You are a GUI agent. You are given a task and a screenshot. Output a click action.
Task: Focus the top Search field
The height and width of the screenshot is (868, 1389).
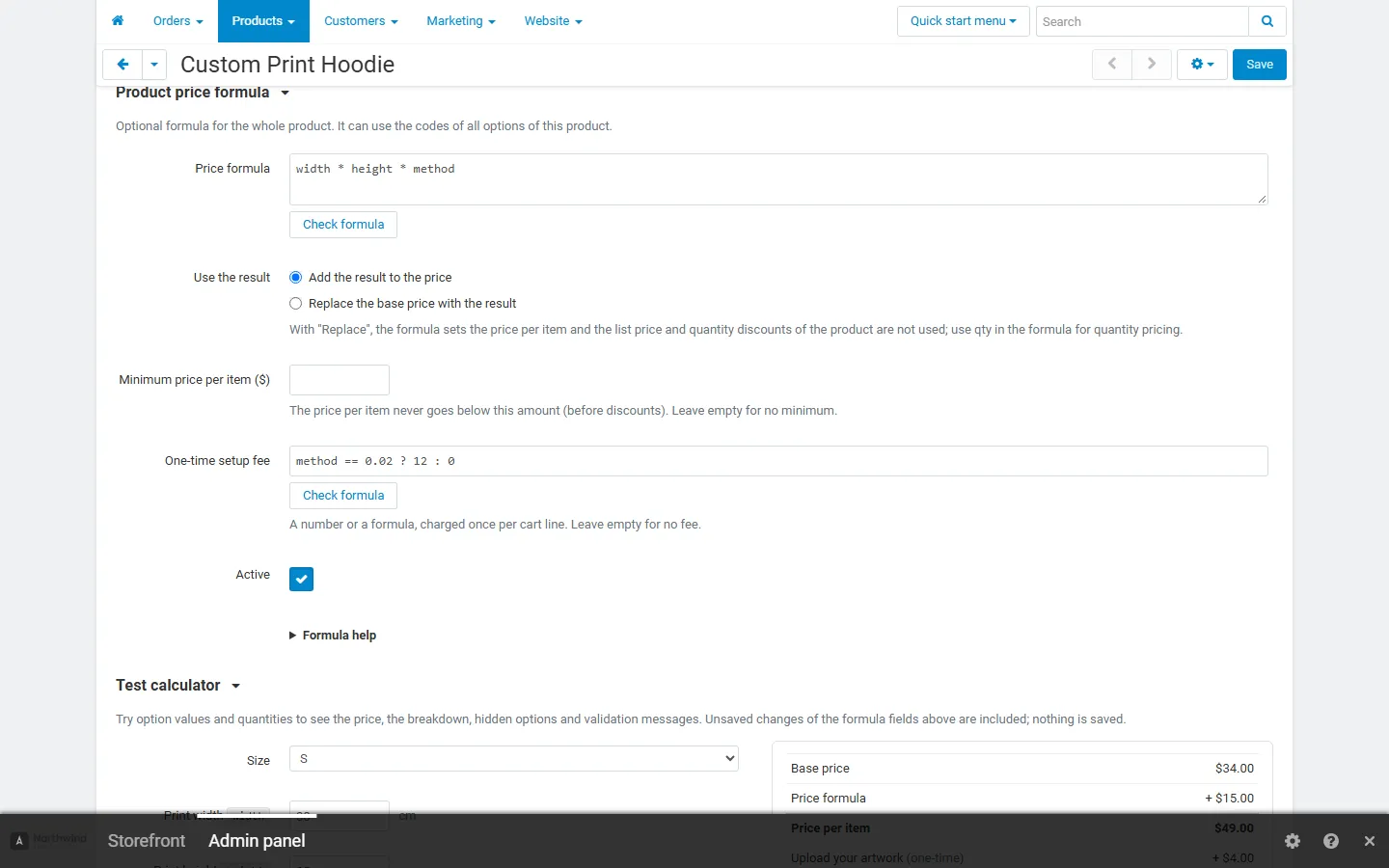[x=1142, y=21]
